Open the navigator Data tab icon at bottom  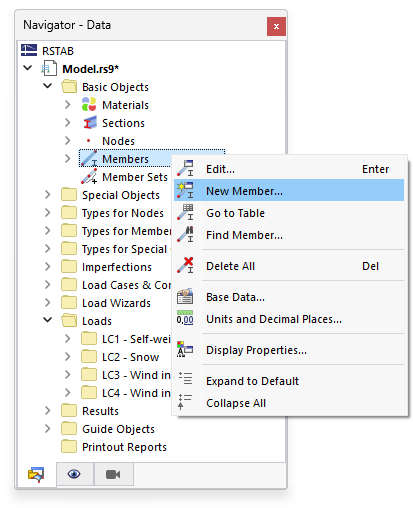tap(36, 474)
